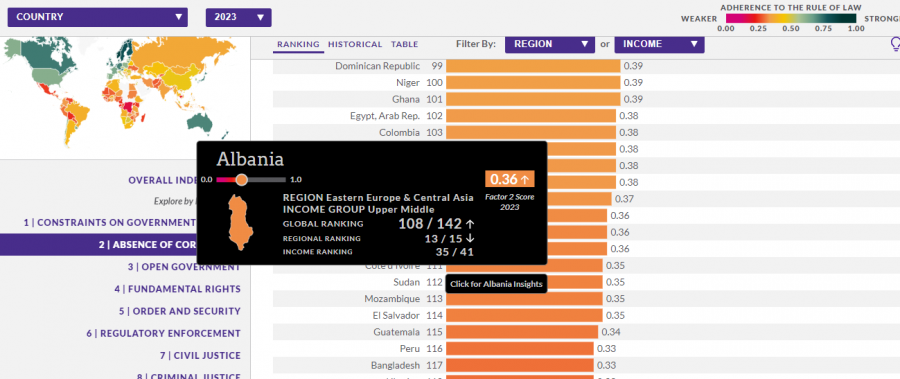This screenshot has height=379, width=900.
Task: Click the regional ranking down arrow
Action: pos(471,238)
